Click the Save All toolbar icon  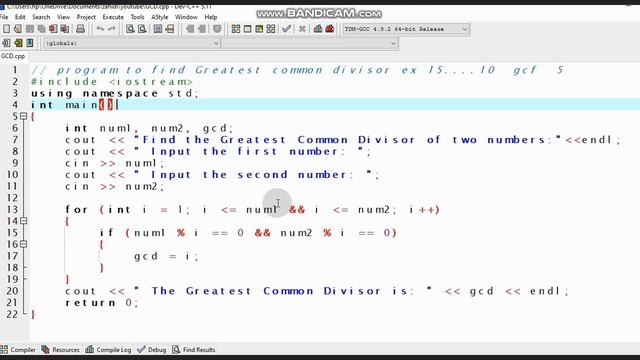42,29
